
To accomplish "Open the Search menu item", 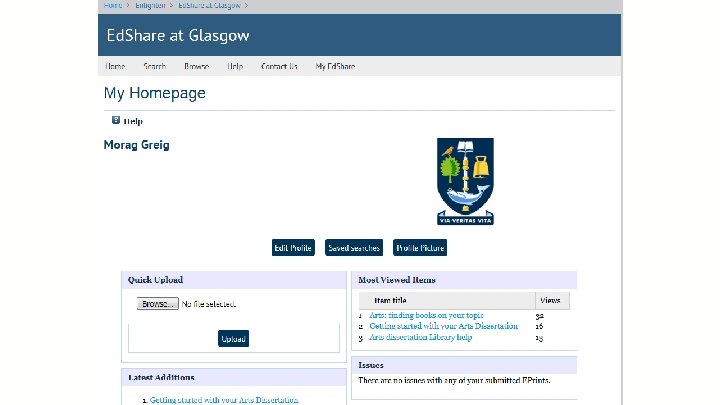I will [154, 66].
